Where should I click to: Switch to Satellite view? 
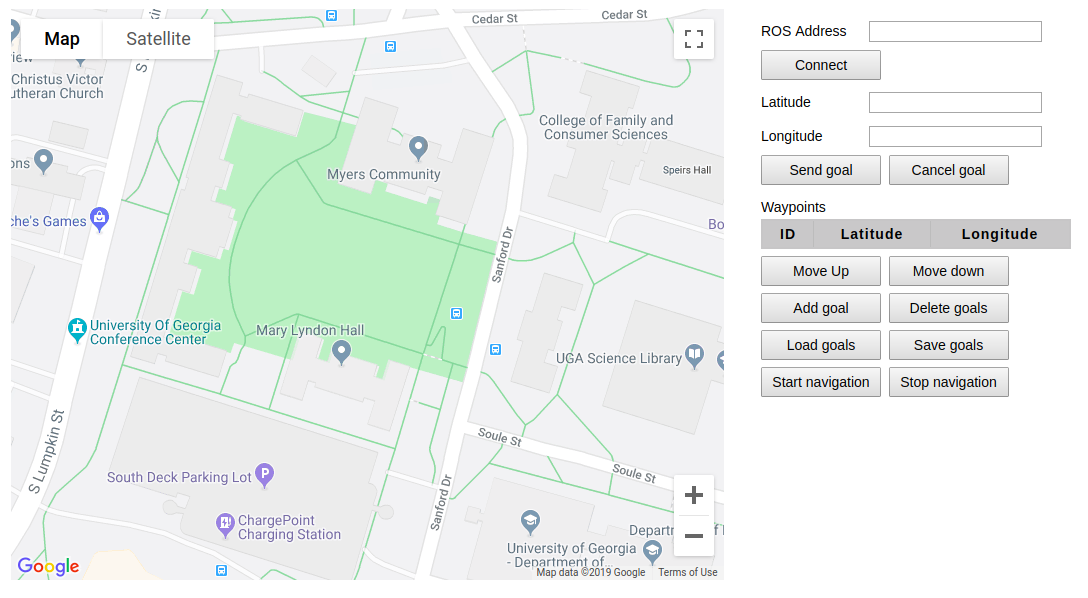coord(158,39)
